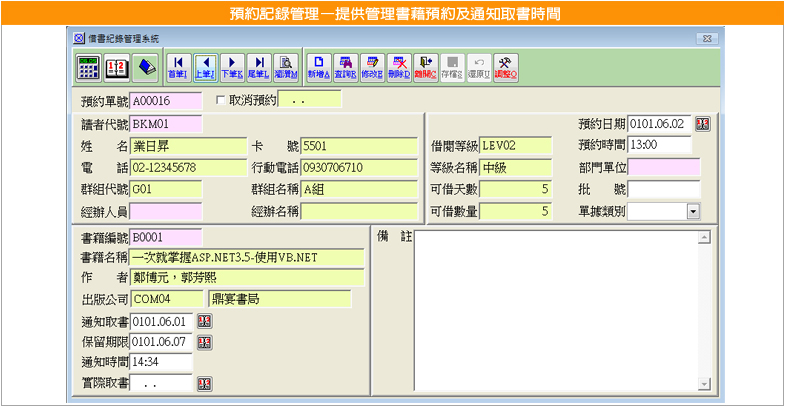The width and height of the screenshot is (786, 408).
Task: Open browse list (瀏覽) button
Action: (x=286, y=67)
